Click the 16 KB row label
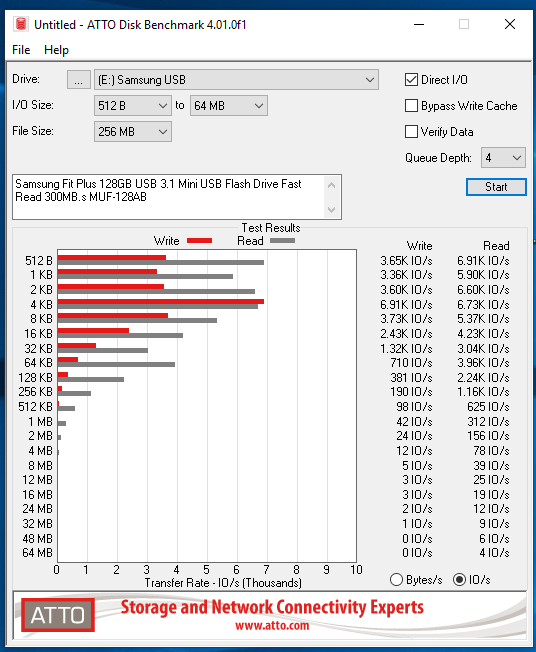Viewport: 536px width, 652px height. pos(38,333)
